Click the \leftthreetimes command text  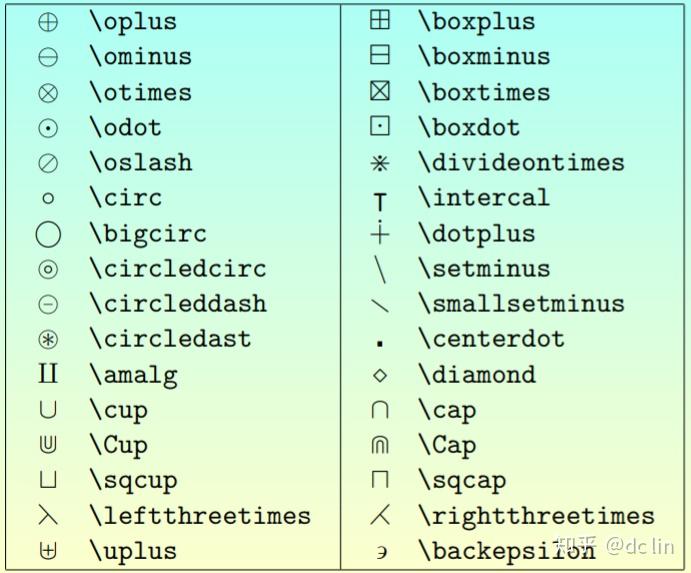tap(200, 516)
